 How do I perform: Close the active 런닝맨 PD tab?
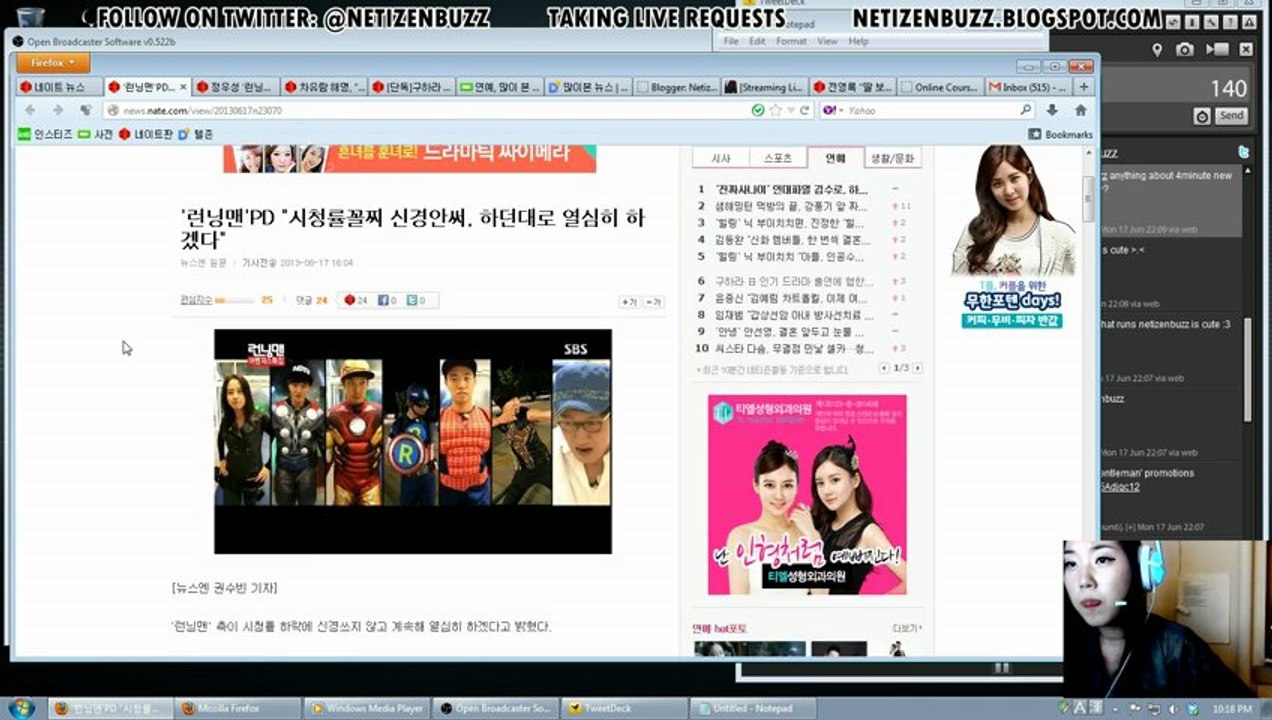[x=182, y=87]
